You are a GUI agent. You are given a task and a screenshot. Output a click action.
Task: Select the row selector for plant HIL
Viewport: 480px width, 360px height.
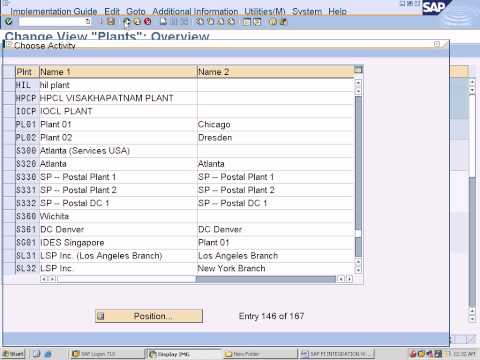[9, 85]
